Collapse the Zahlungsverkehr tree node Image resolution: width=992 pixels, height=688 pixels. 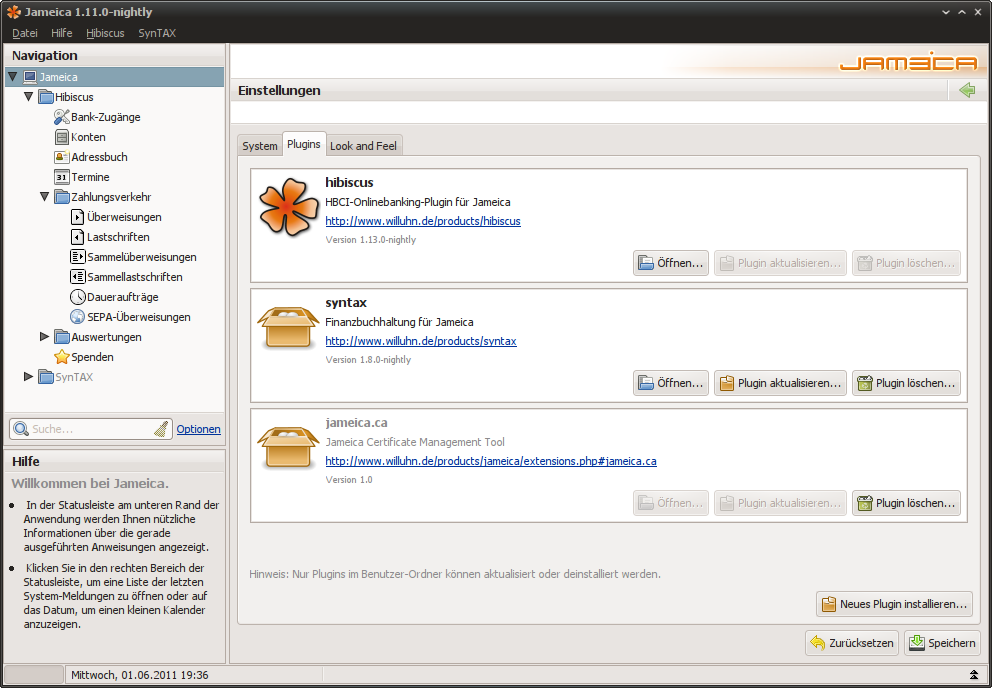[x=44, y=197]
